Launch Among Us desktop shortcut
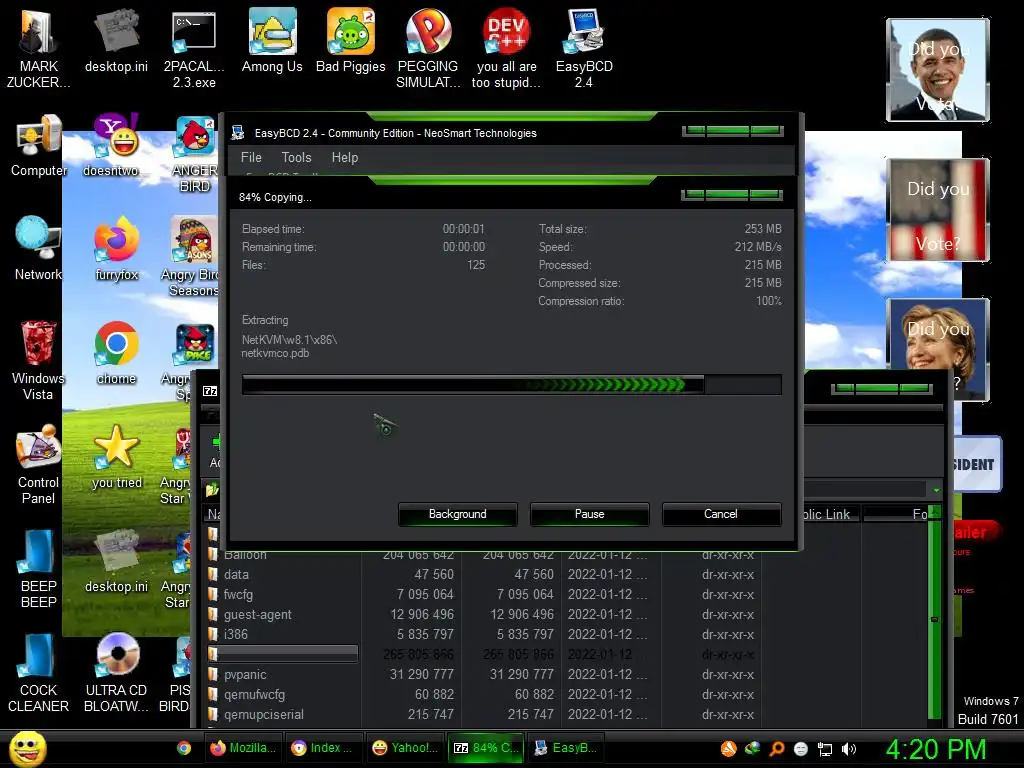Image resolution: width=1024 pixels, height=768 pixels. (272, 40)
